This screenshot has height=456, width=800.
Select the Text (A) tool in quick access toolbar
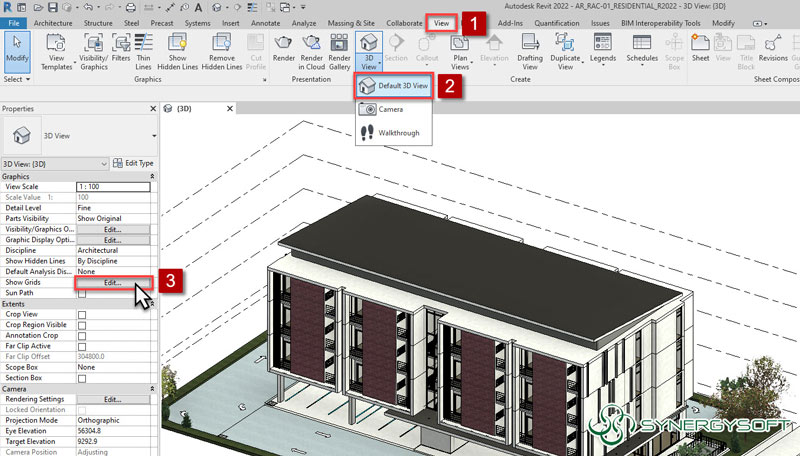[x=198, y=7]
